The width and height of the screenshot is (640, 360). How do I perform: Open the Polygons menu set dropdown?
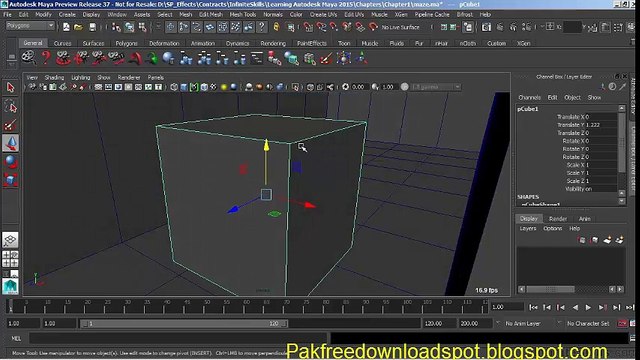30,26
